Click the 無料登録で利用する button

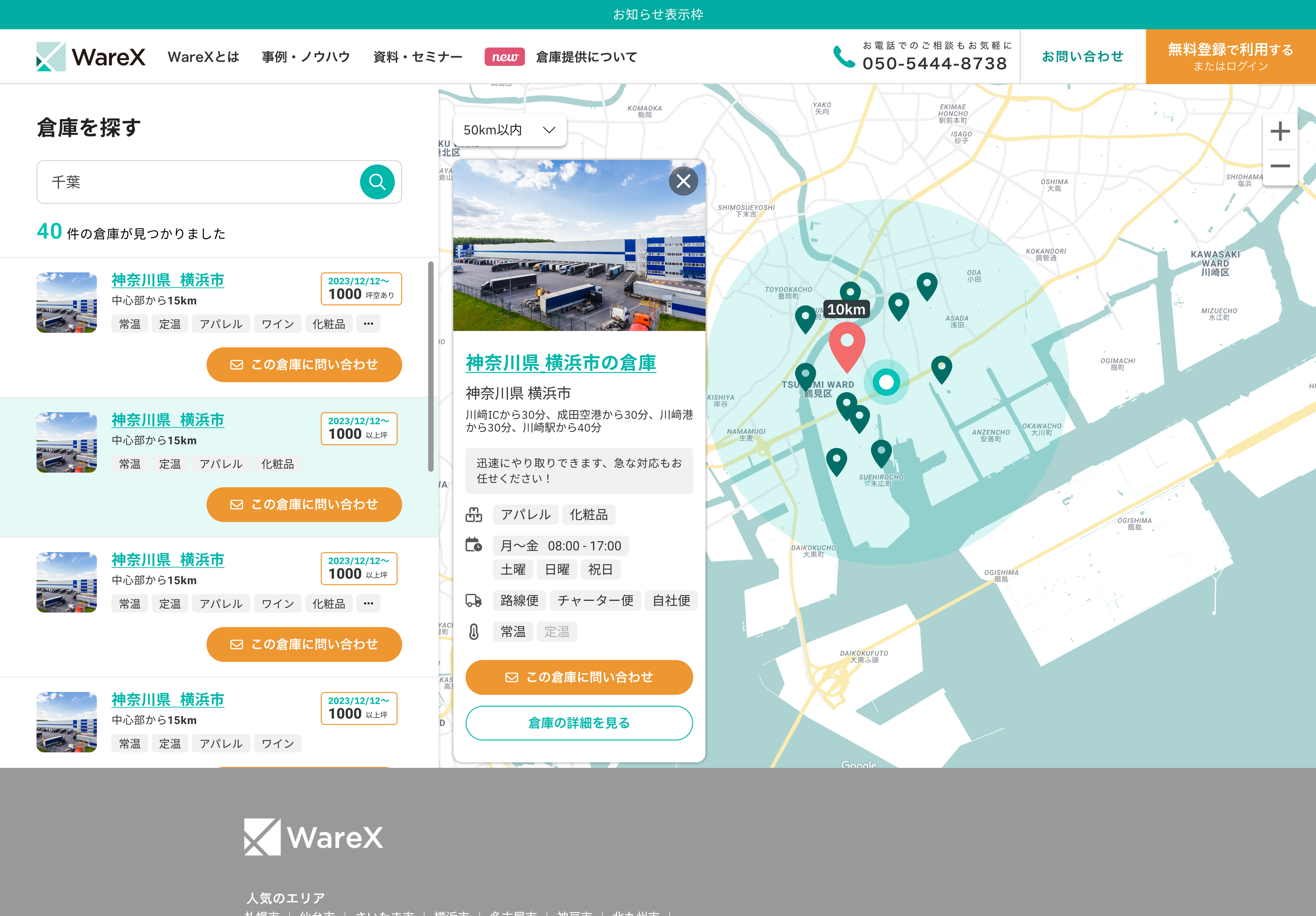(1230, 57)
